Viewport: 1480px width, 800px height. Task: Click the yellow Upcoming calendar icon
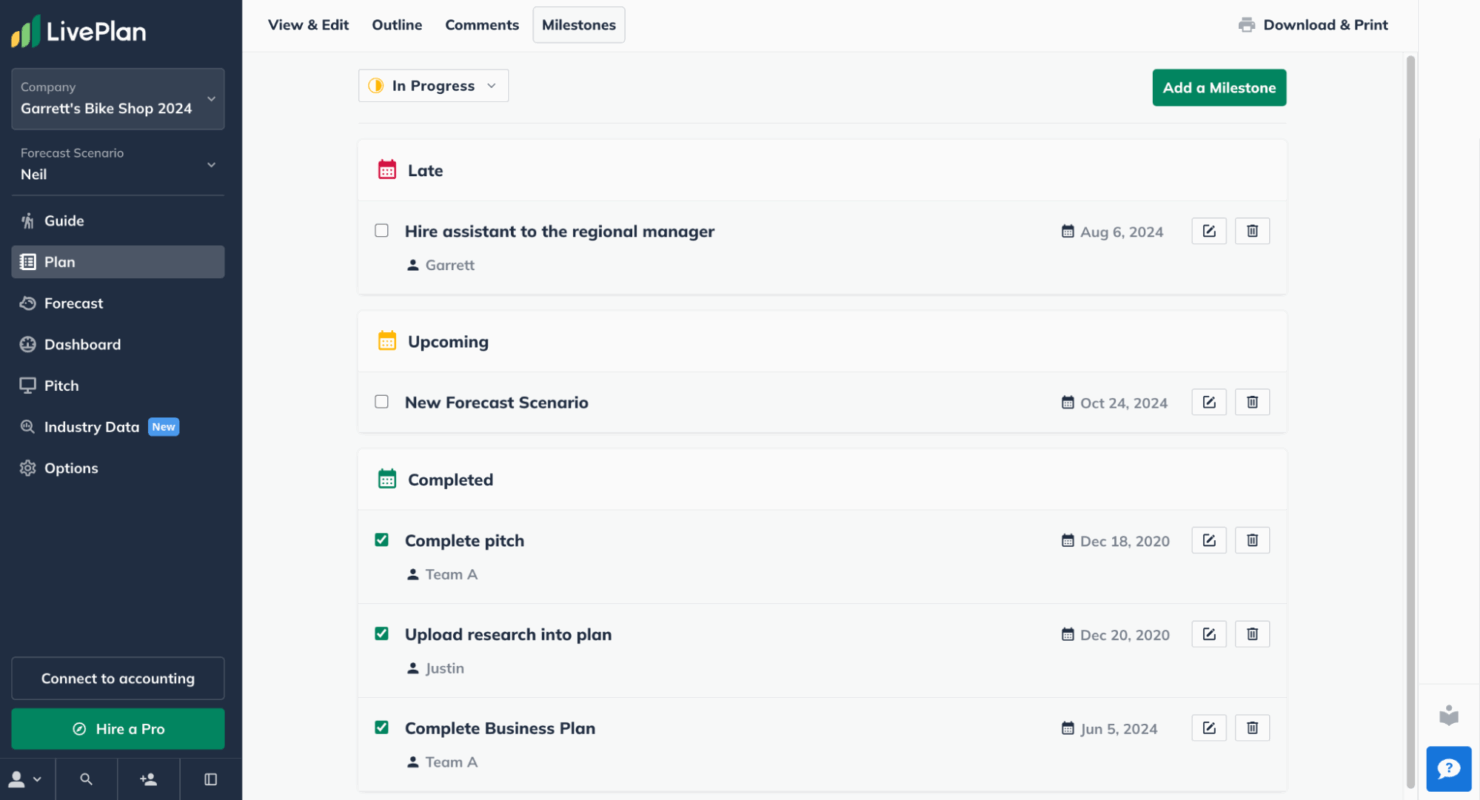[387, 341]
